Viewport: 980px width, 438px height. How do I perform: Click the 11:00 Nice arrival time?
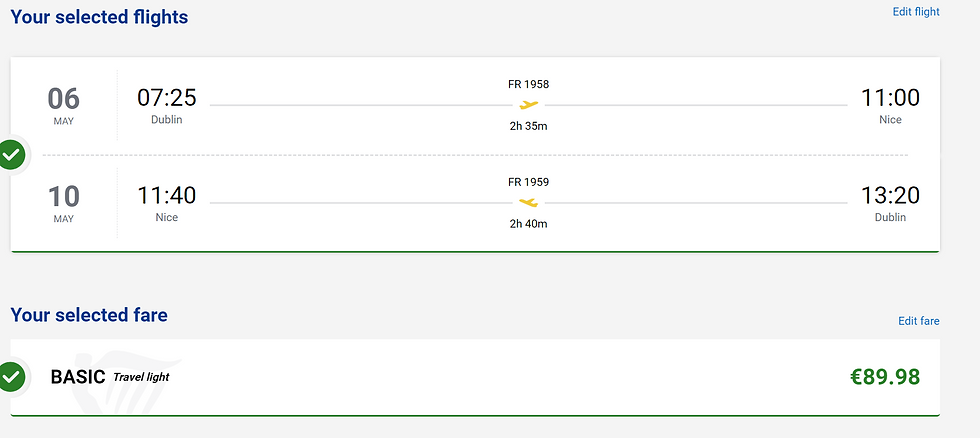tap(889, 98)
